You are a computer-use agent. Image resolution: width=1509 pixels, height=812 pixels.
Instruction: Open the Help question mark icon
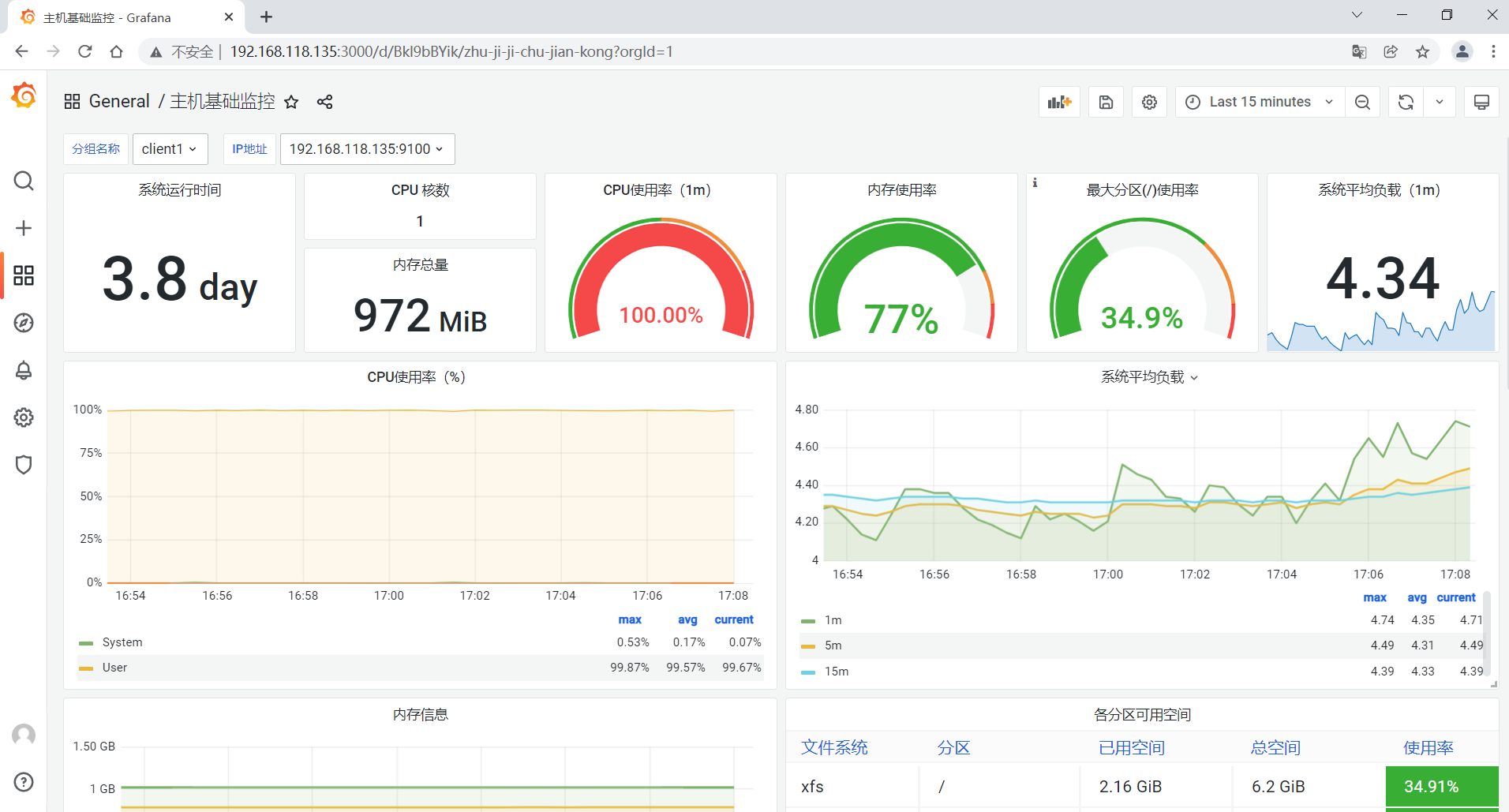tap(24, 782)
